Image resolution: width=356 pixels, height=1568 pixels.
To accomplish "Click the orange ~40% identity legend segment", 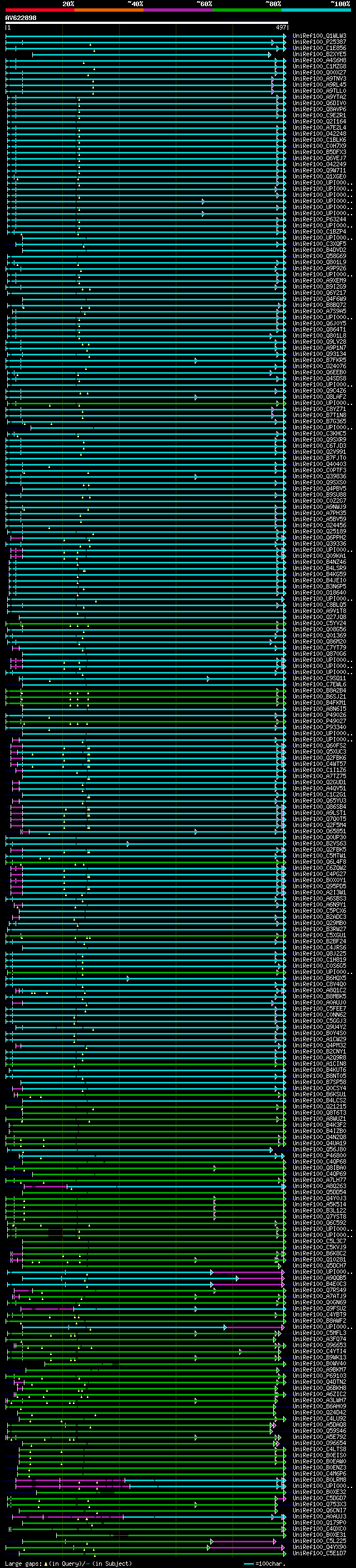I will (x=109, y=10).
